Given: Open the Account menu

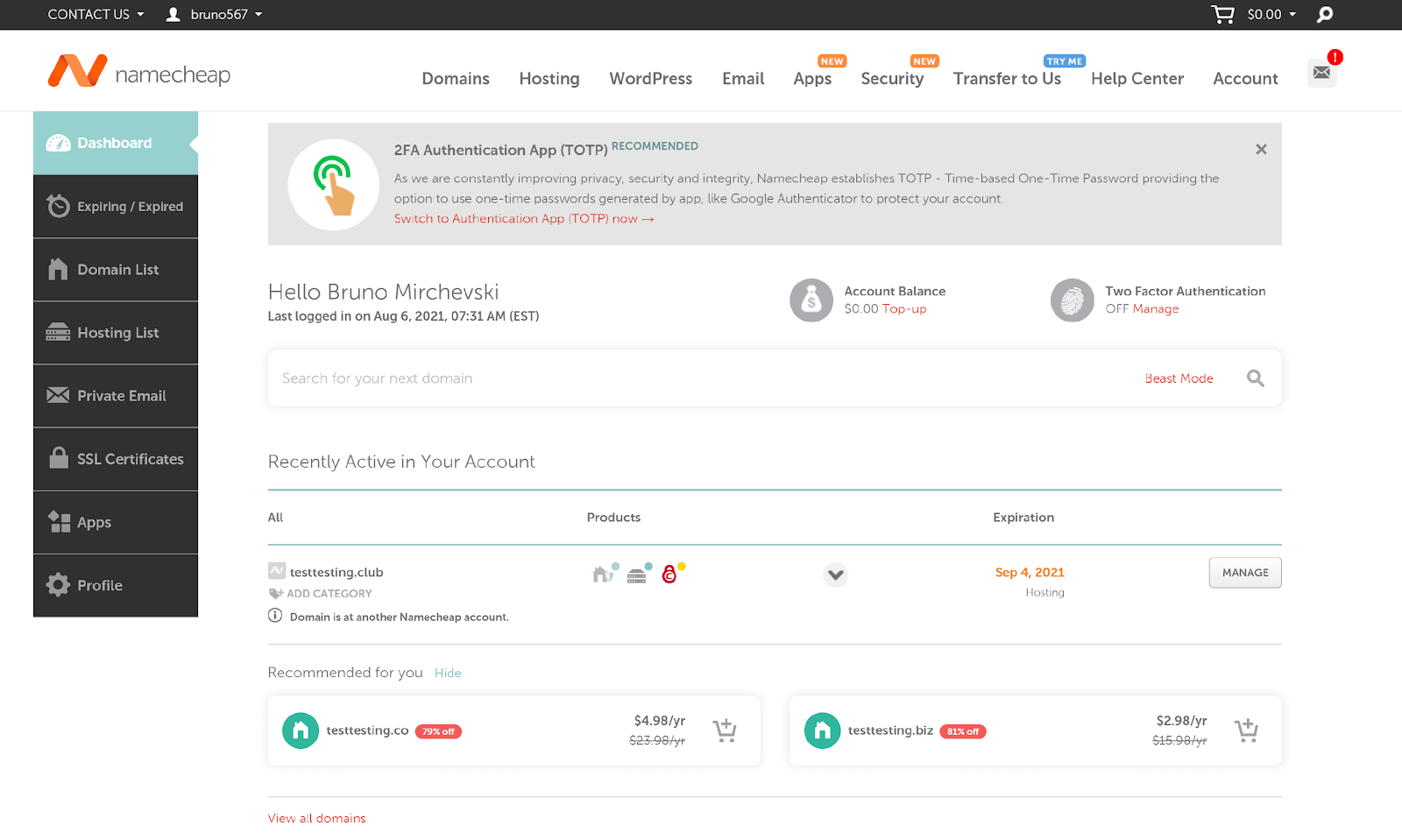Looking at the screenshot, I should click(1245, 79).
